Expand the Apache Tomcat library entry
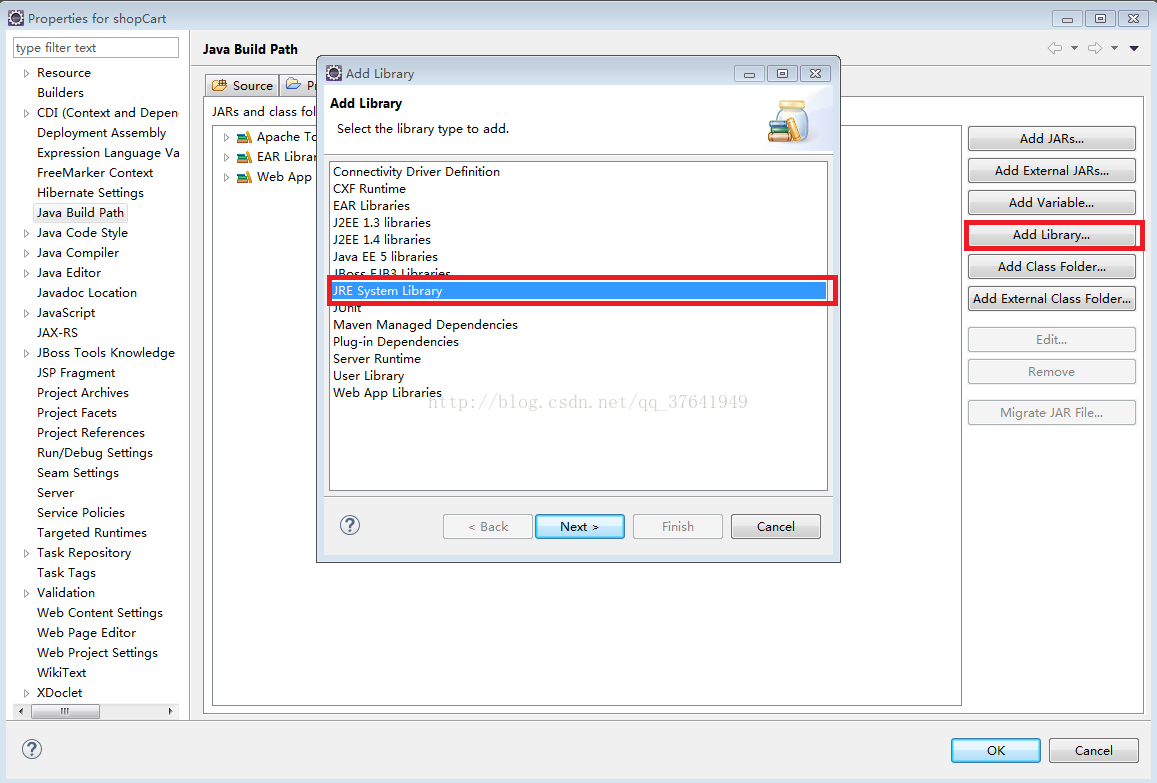 coord(227,137)
